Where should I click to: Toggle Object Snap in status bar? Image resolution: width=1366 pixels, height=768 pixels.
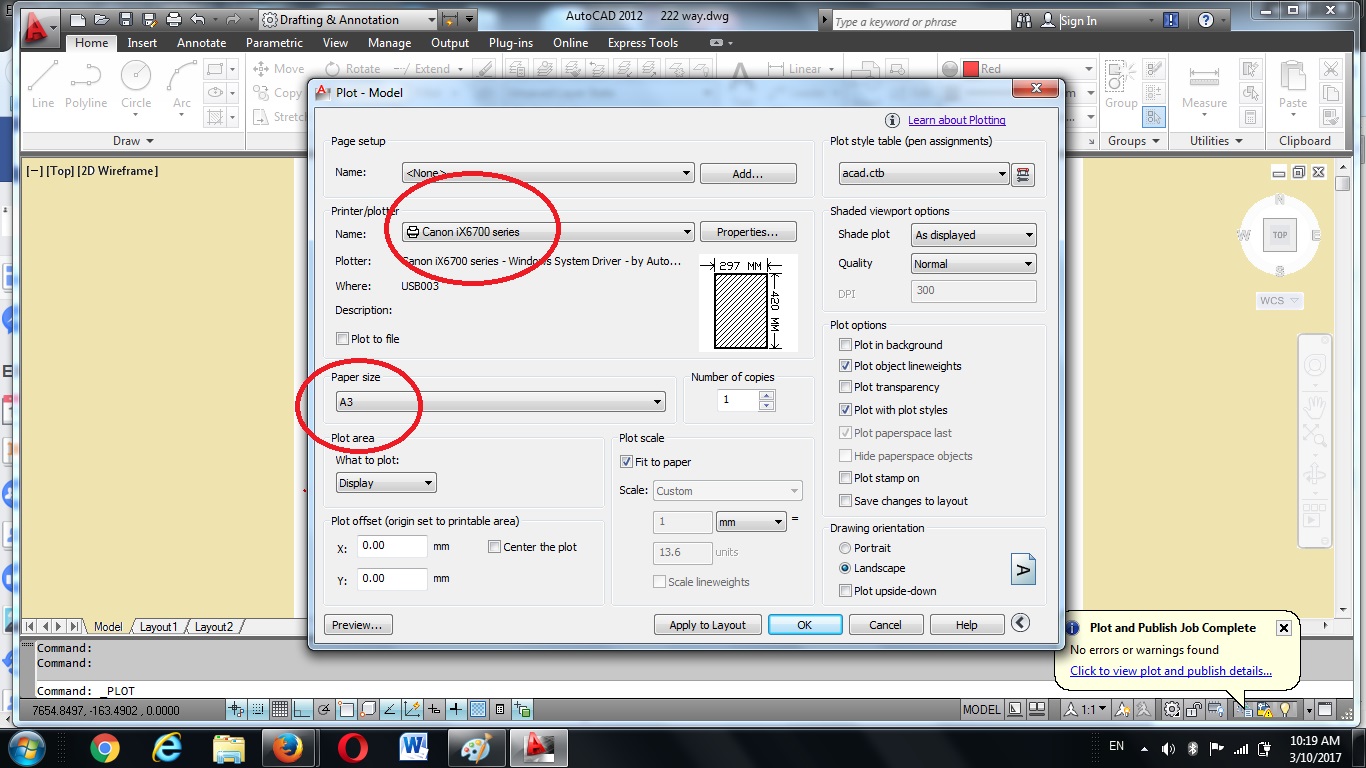346,709
